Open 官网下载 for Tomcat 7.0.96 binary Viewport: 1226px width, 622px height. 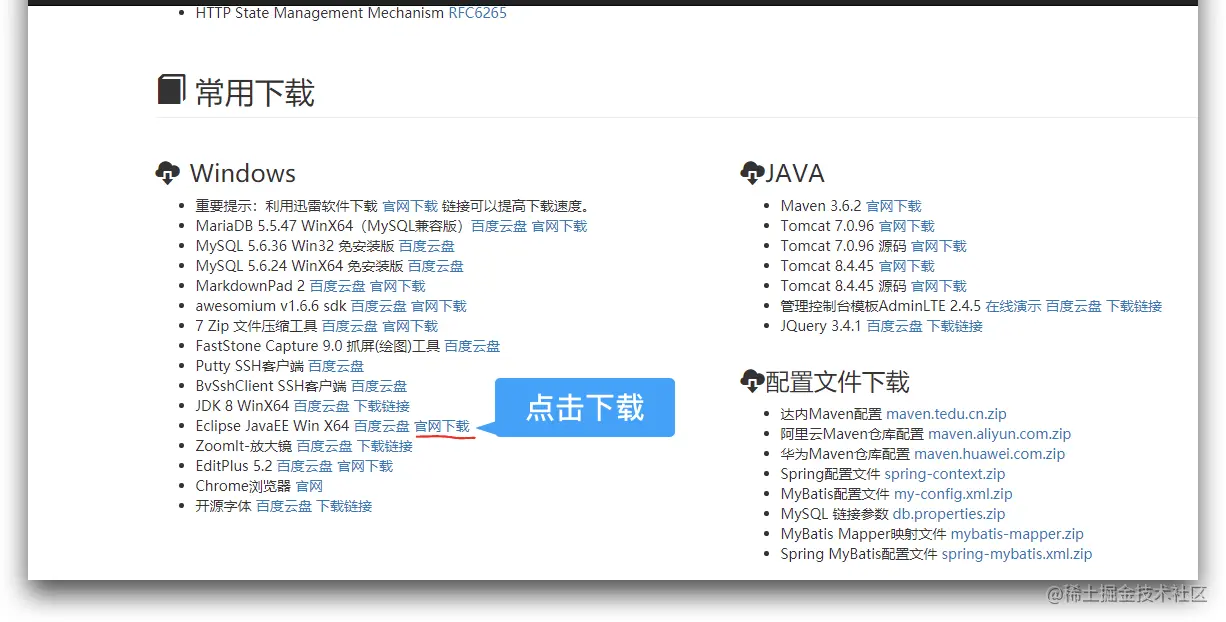(x=907, y=226)
